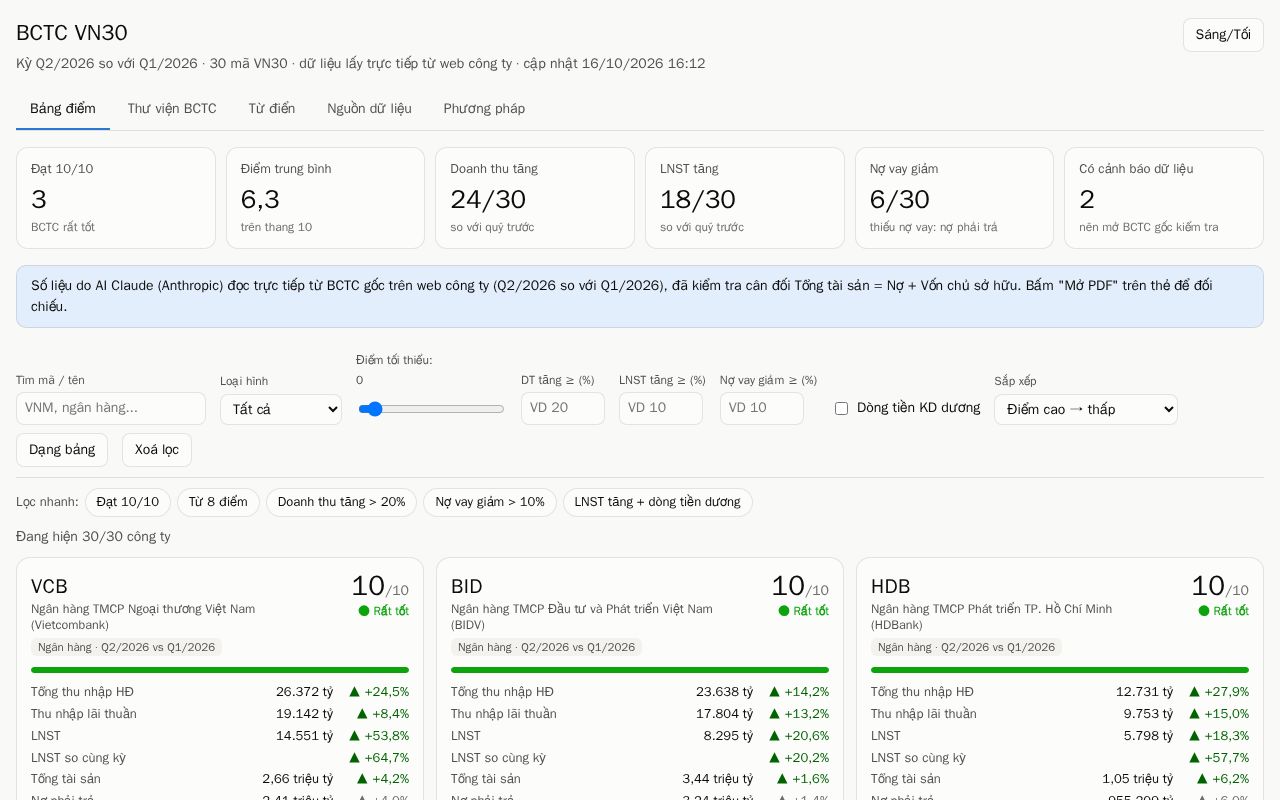Click the VCB green score progress bar
This screenshot has width=1280, height=800.
click(220, 670)
